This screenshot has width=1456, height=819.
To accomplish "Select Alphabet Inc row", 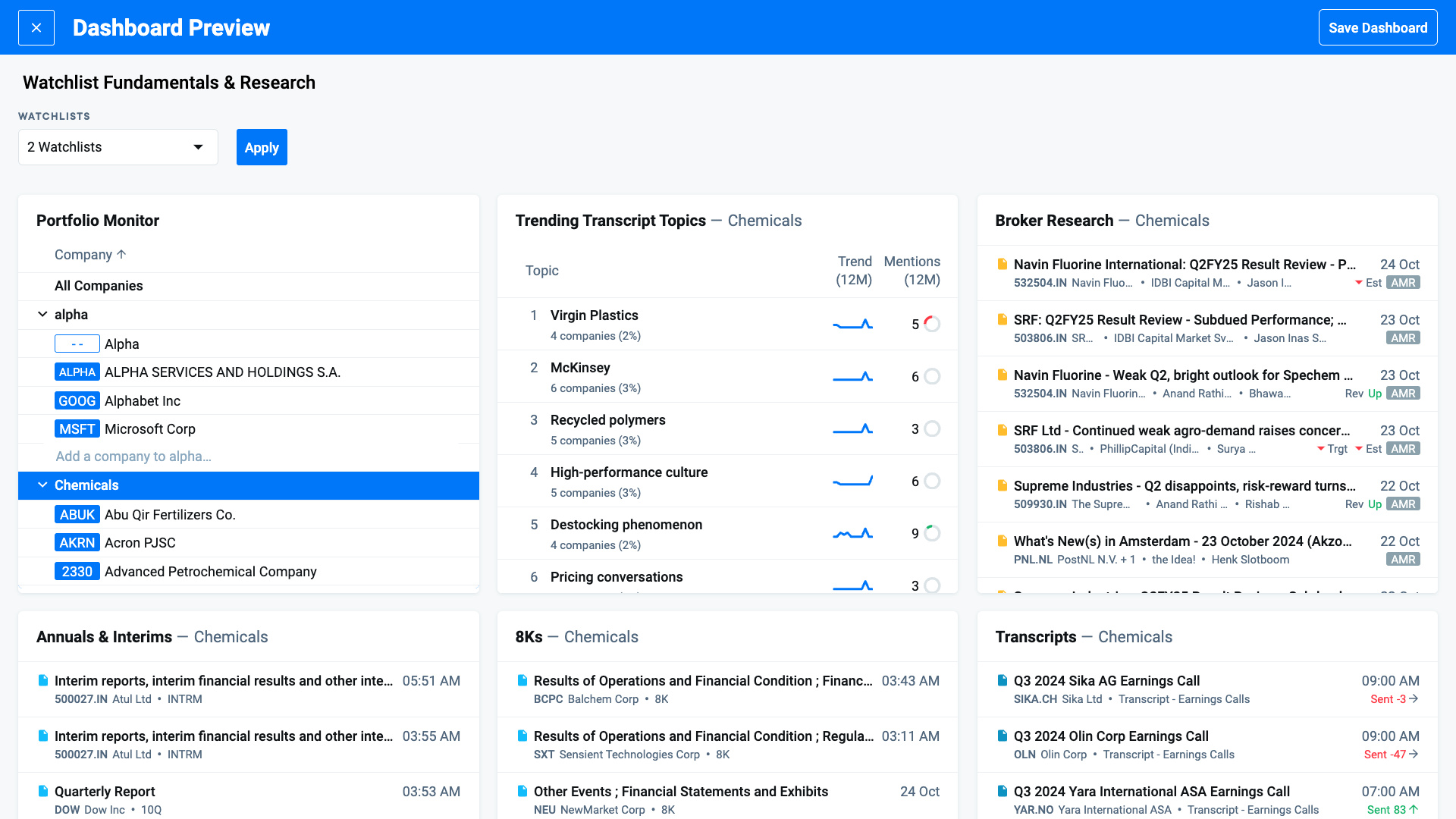I will coord(249,401).
